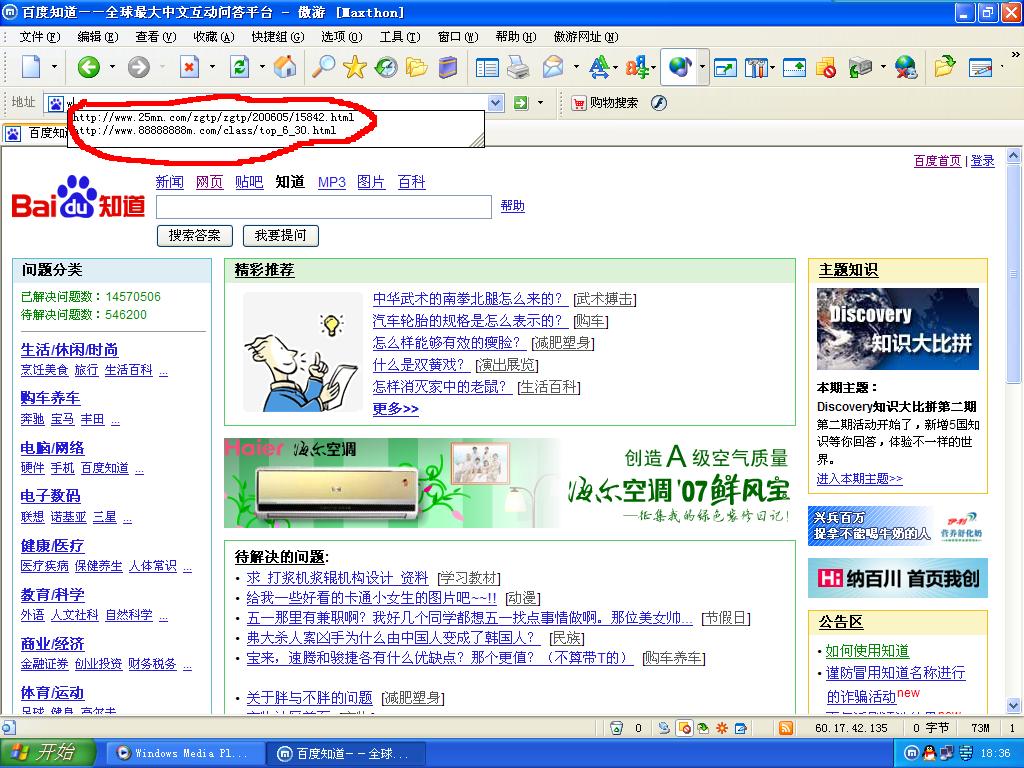Open dropdown arrow next to Go button

click(x=540, y=103)
